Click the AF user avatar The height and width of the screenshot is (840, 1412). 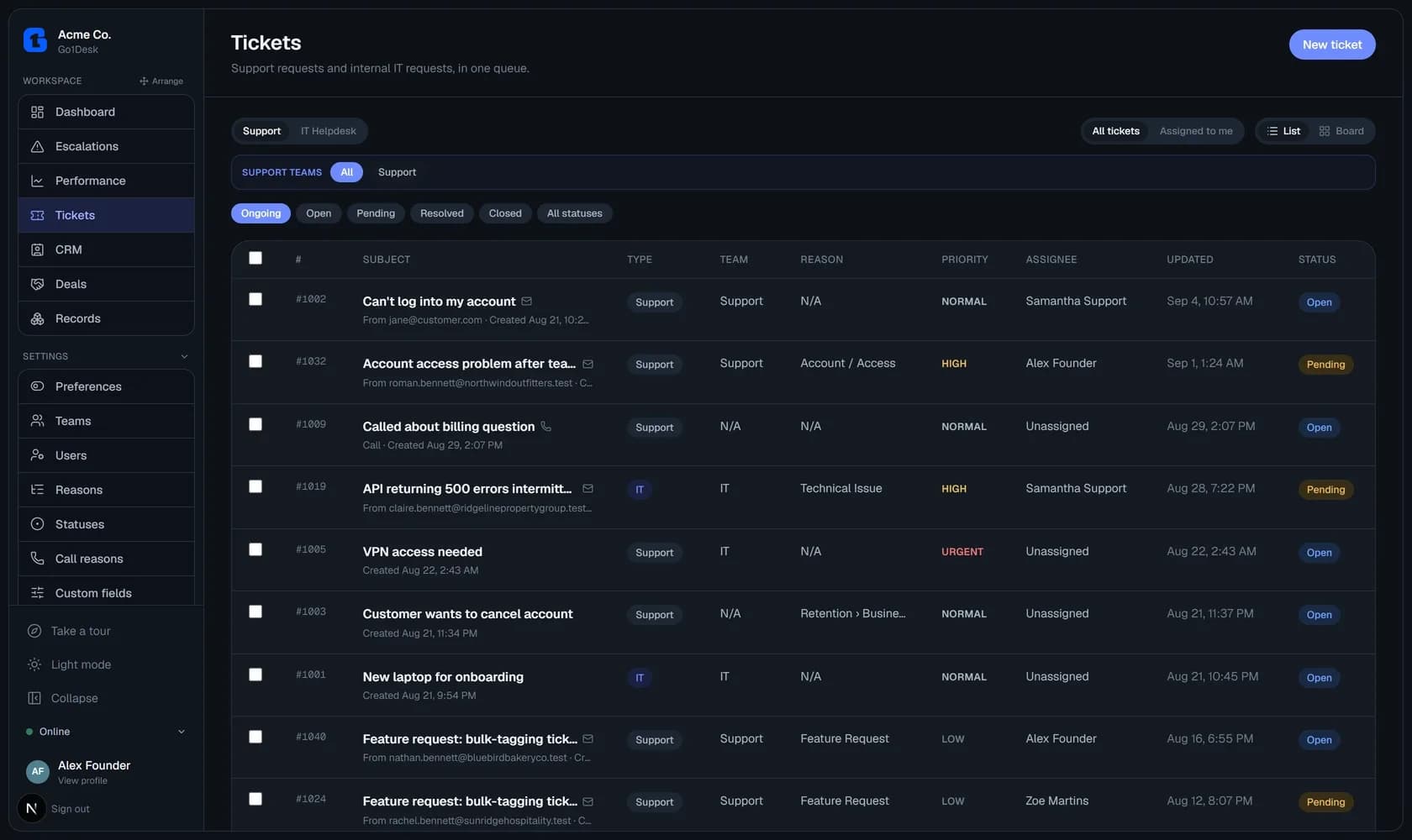(37, 771)
